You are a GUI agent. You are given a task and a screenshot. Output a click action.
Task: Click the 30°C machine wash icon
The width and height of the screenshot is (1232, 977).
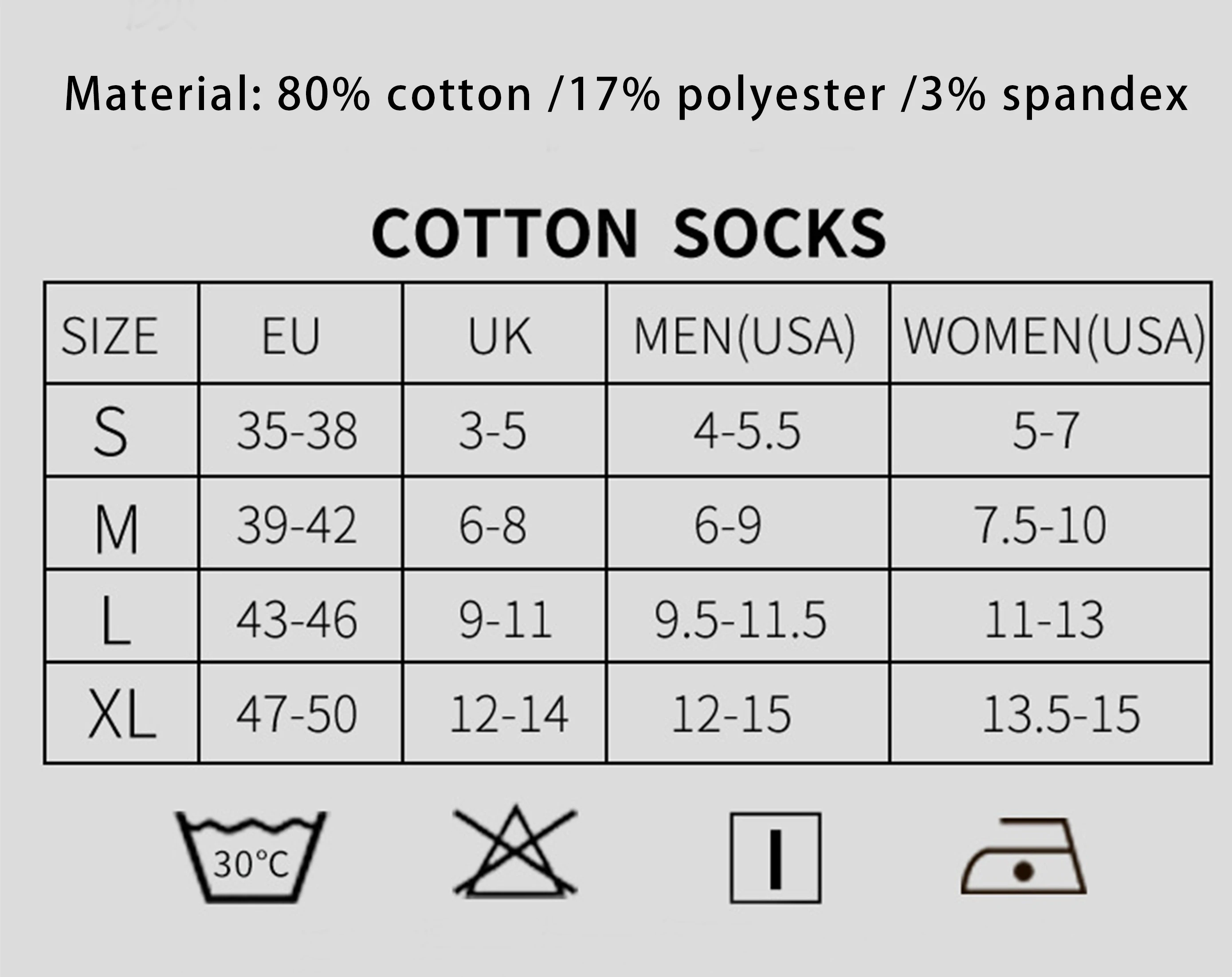(x=251, y=856)
